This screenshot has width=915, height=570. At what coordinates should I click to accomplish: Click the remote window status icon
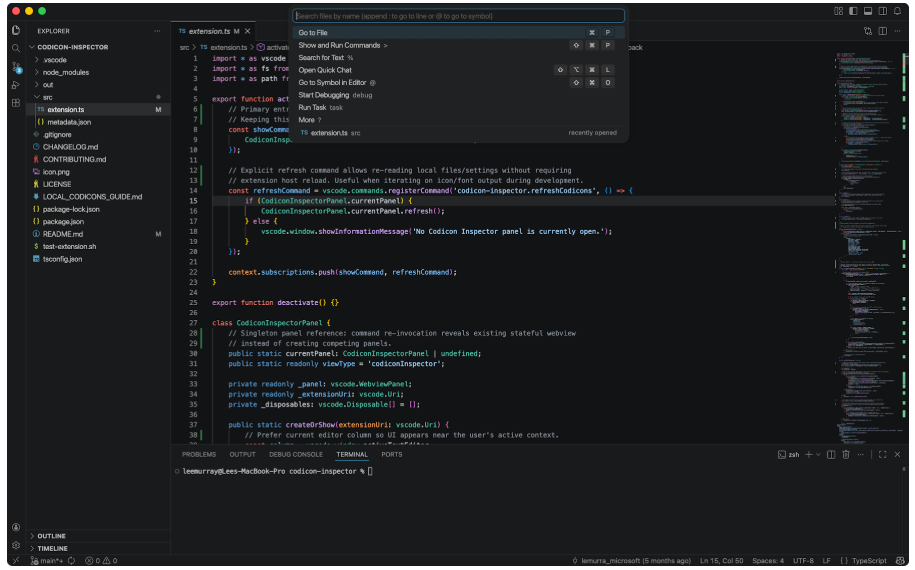pyautogui.click(x=16, y=561)
